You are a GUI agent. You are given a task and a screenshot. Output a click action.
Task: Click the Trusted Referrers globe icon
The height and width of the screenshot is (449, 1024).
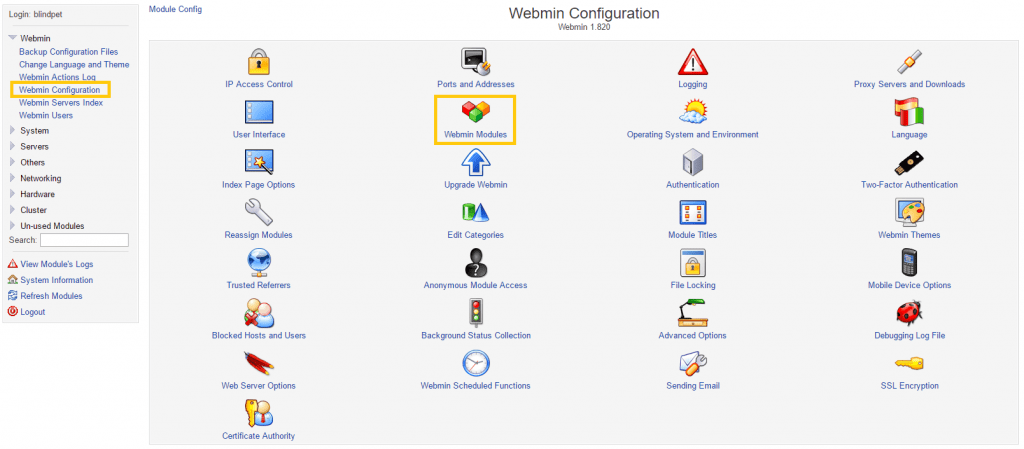(259, 263)
